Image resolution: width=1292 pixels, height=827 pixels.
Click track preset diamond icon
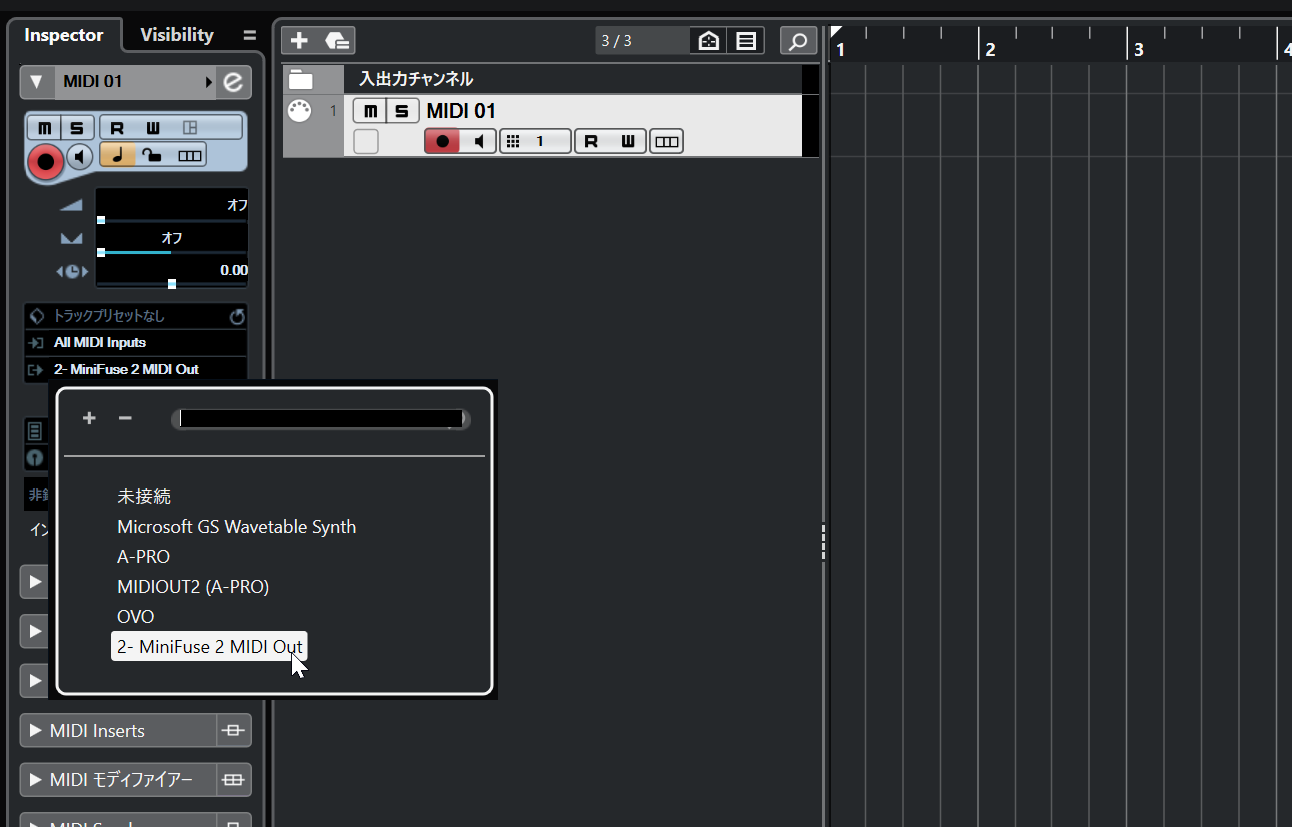click(36, 316)
